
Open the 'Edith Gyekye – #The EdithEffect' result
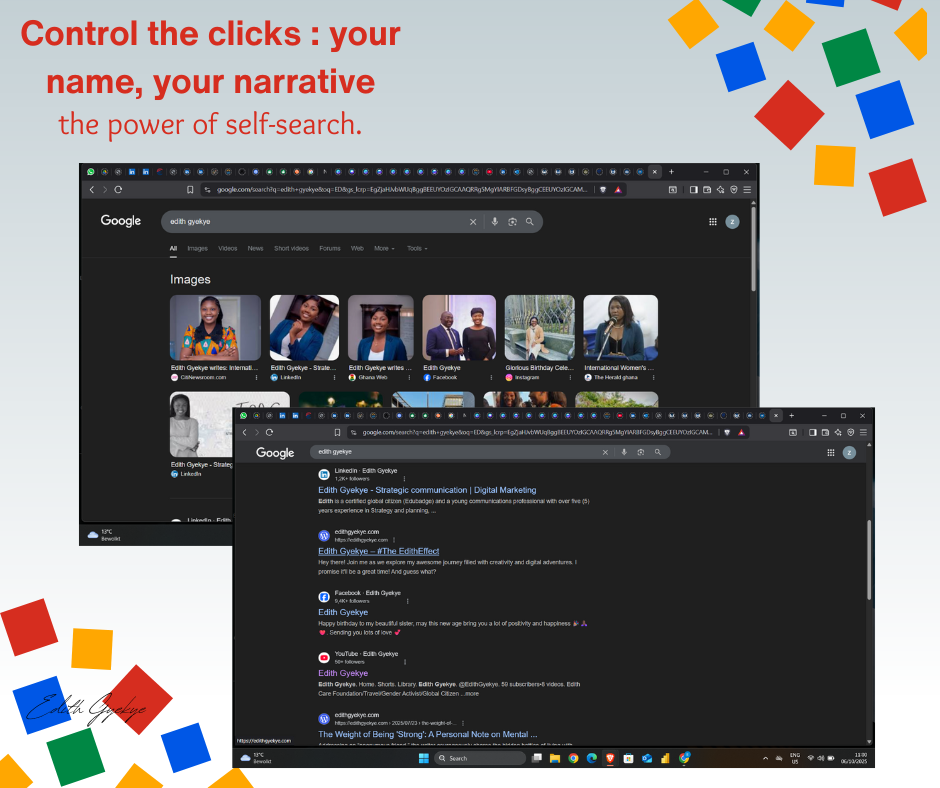coord(378,551)
